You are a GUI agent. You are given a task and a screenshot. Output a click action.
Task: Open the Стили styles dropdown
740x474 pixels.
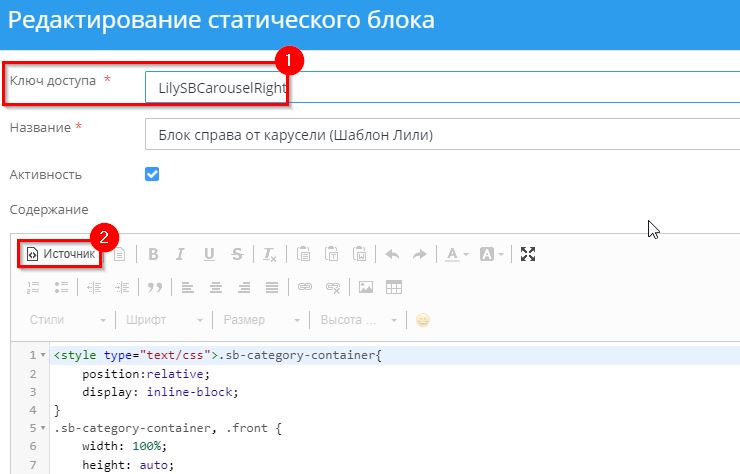[x=65, y=320]
